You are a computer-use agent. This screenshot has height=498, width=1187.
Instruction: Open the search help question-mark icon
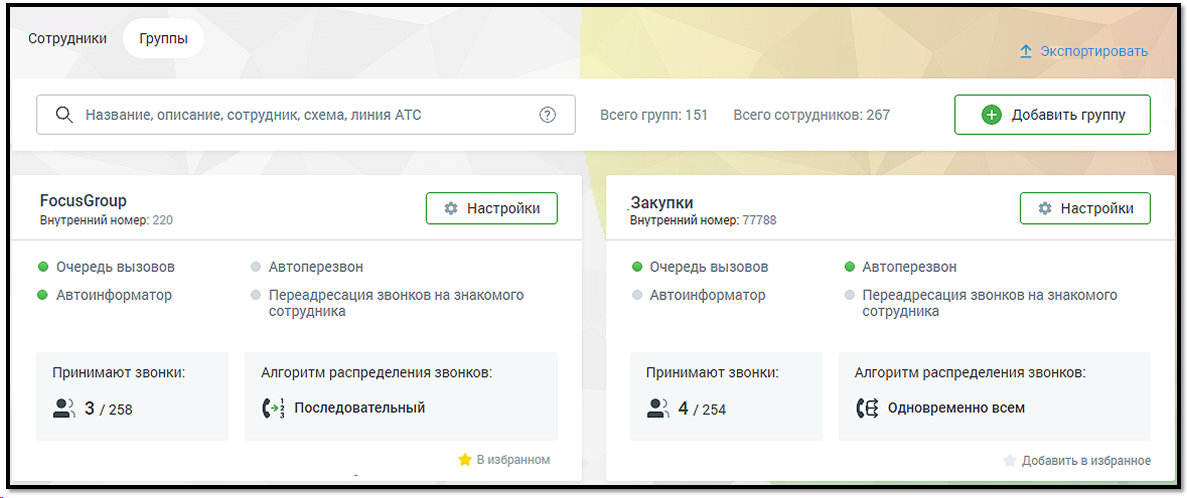547,115
